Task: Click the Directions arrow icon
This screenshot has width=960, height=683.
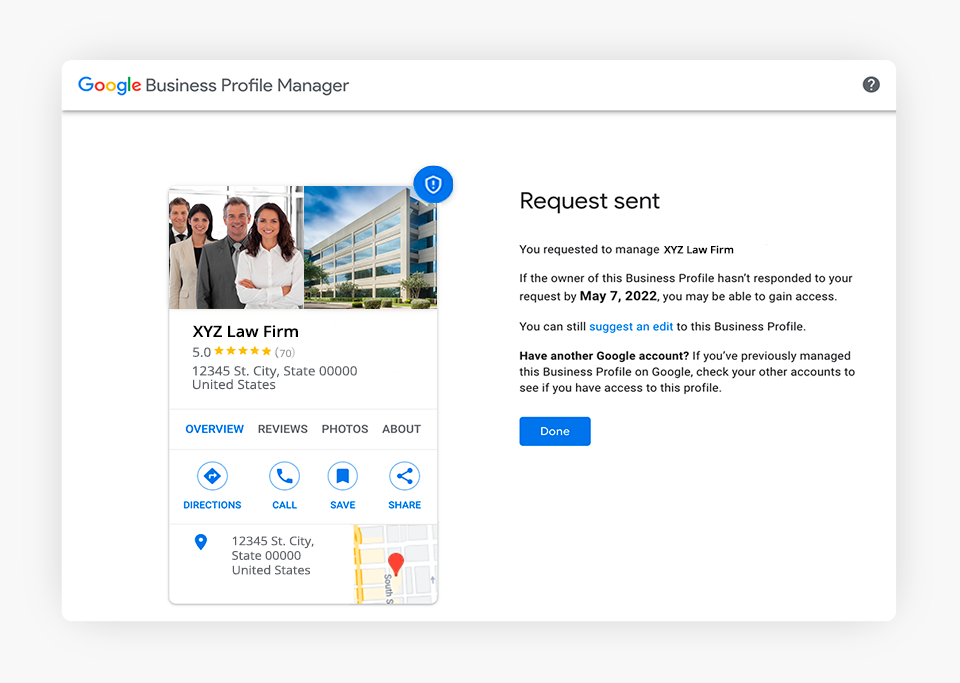Action: tap(212, 476)
